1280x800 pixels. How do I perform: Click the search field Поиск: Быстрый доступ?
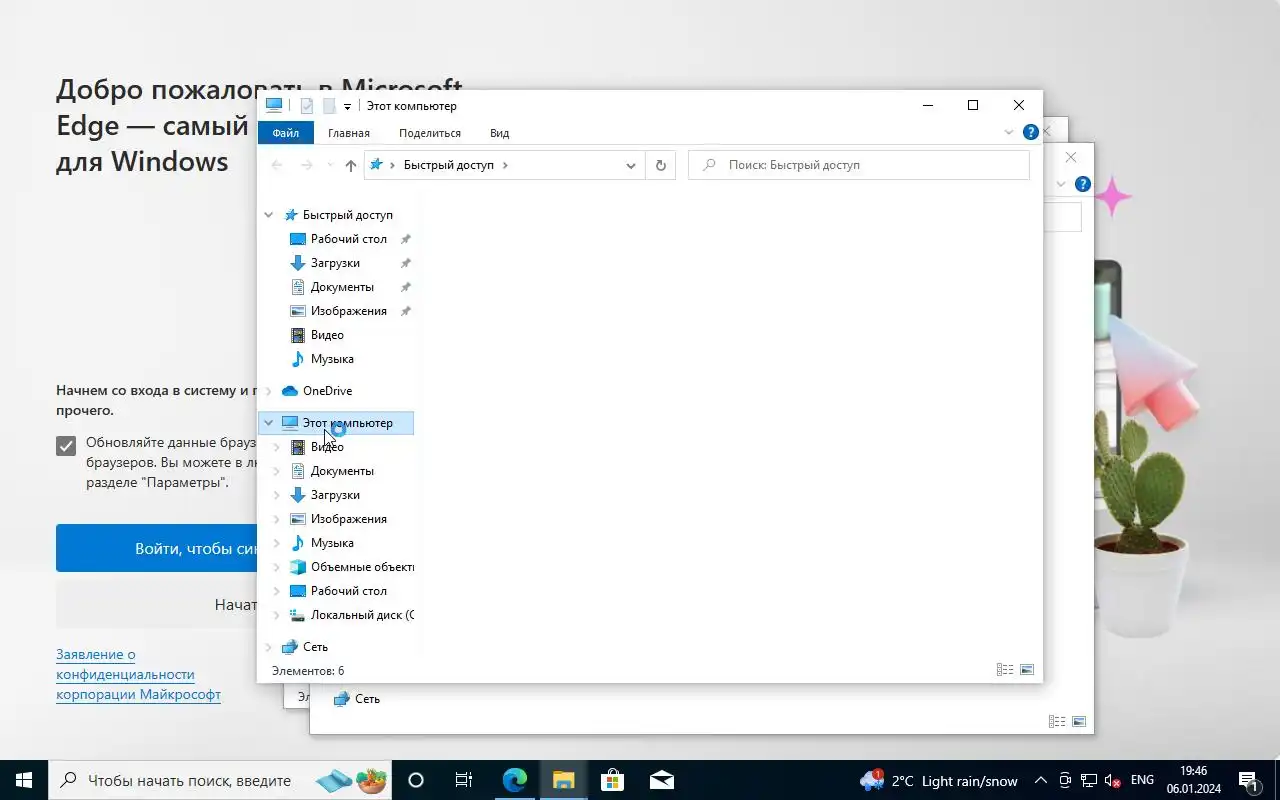tap(859, 165)
